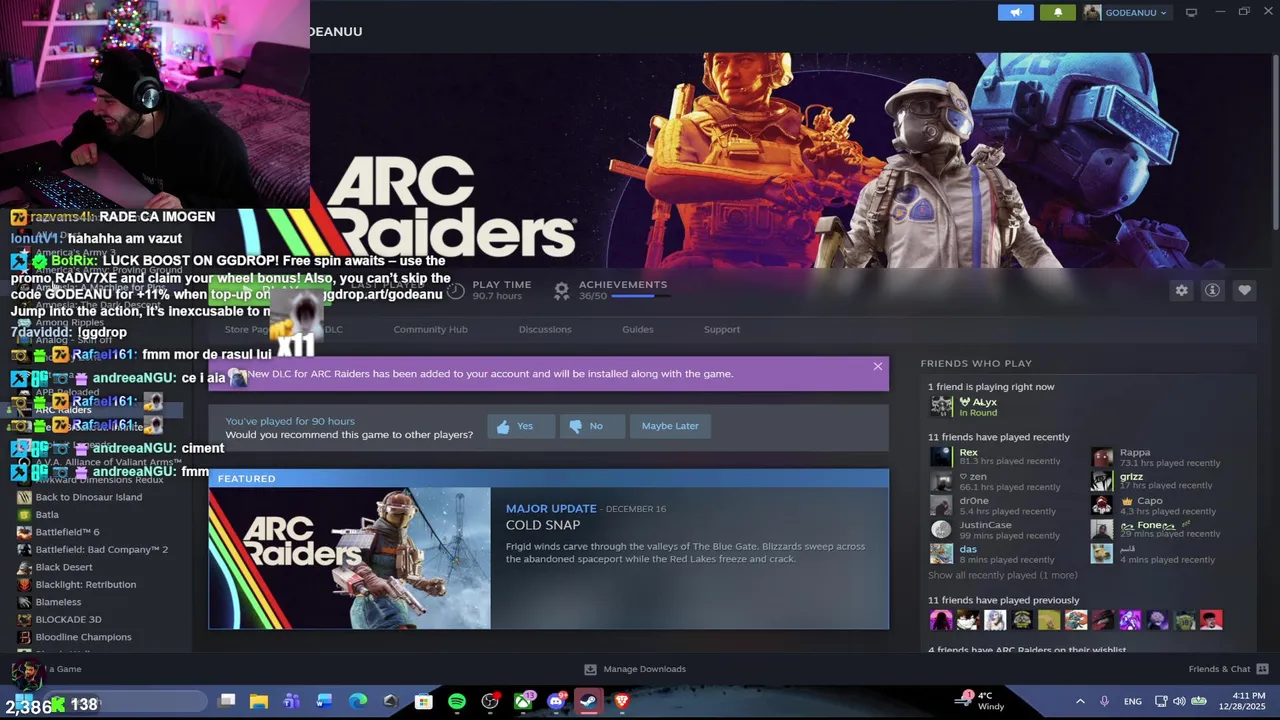The image size is (1280, 720).
Task: Dismiss the New DLC notification banner
Action: coord(878,366)
